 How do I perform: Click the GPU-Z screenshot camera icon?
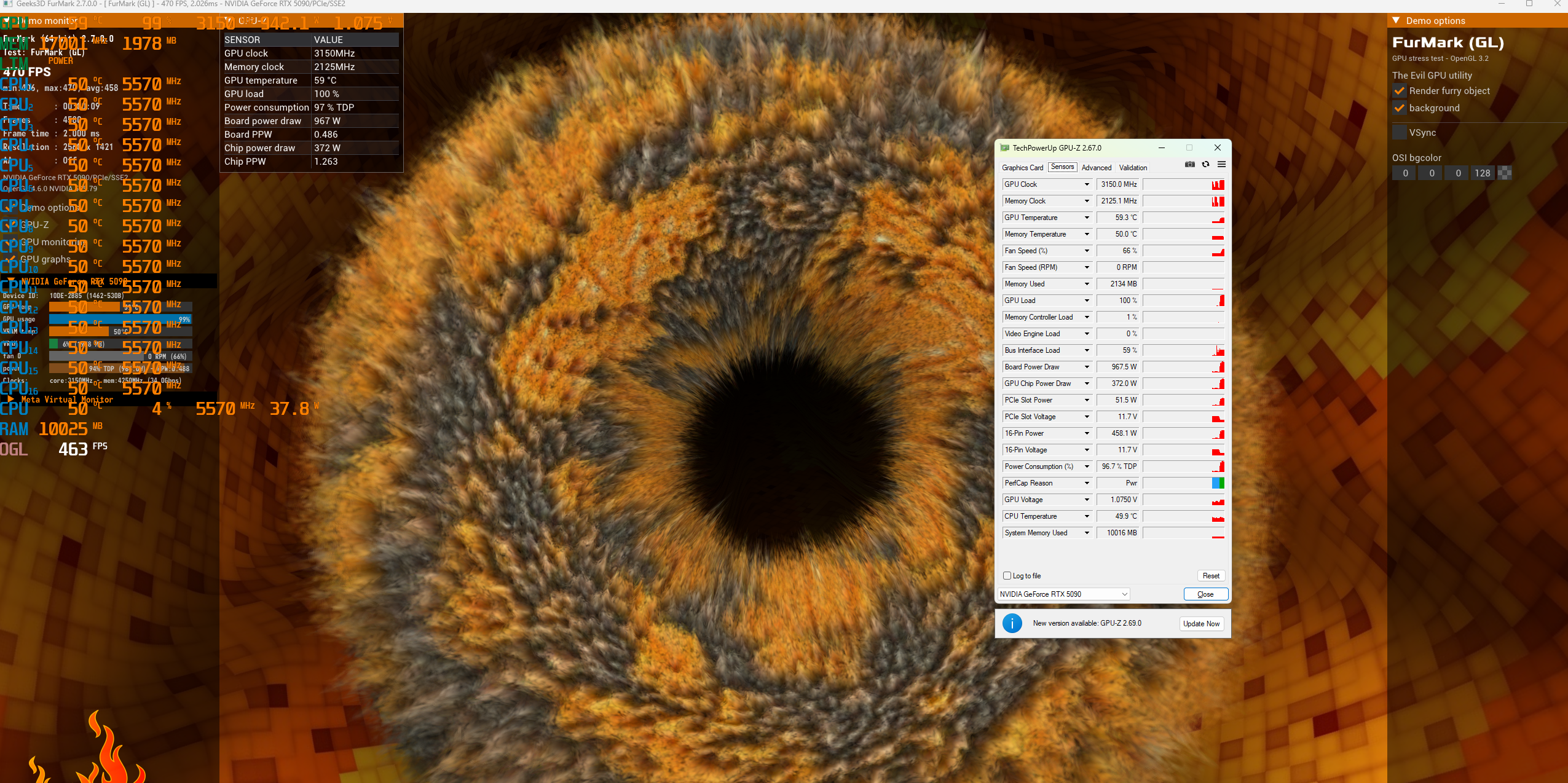click(1190, 164)
